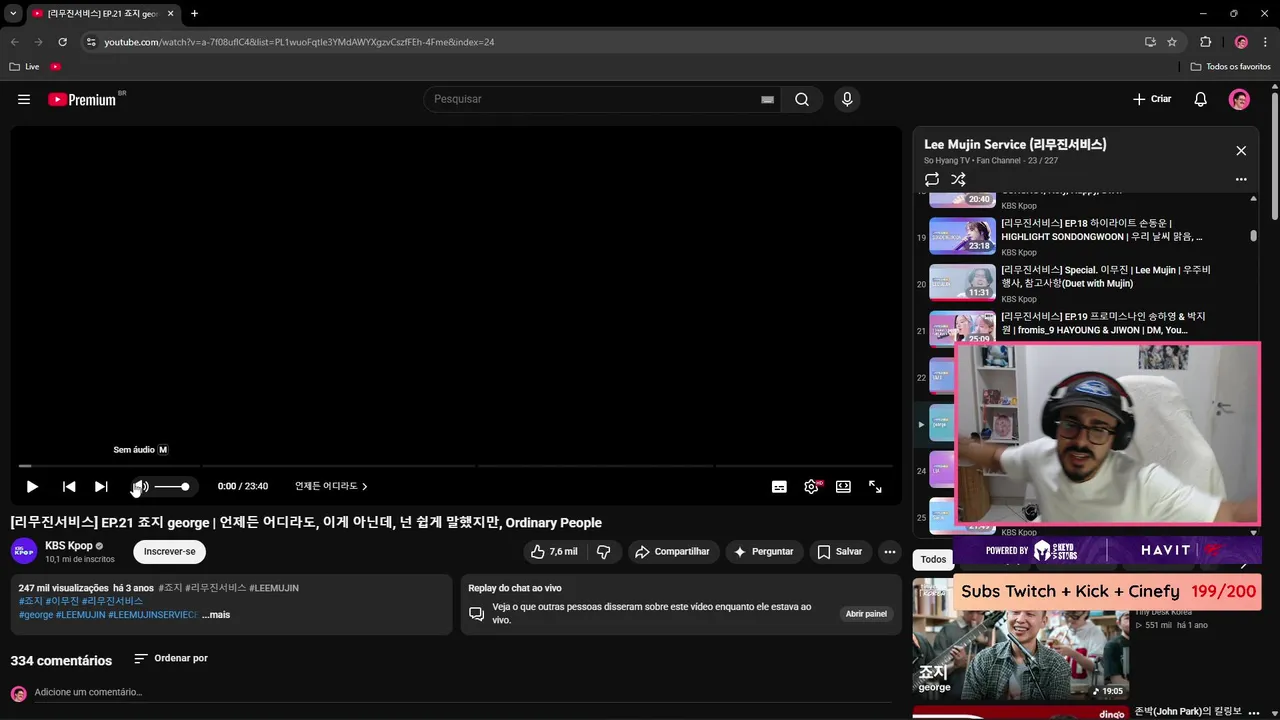
Task: Dislike the video
Action: coord(604,551)
